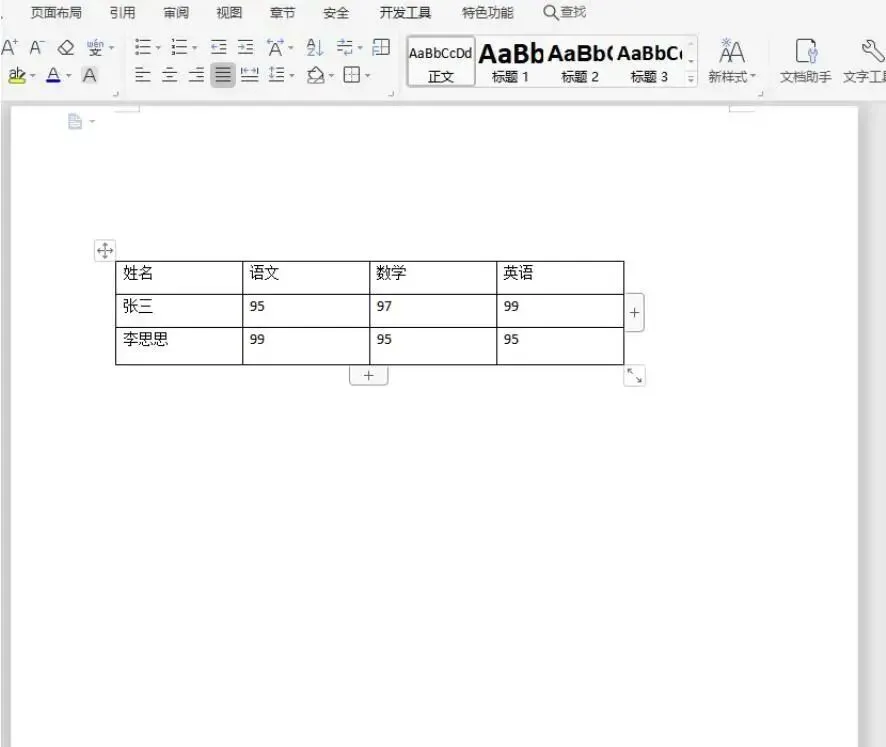Toggle the active justify alignment button
The width and height of the screenshot is (886, 747).
223,75
